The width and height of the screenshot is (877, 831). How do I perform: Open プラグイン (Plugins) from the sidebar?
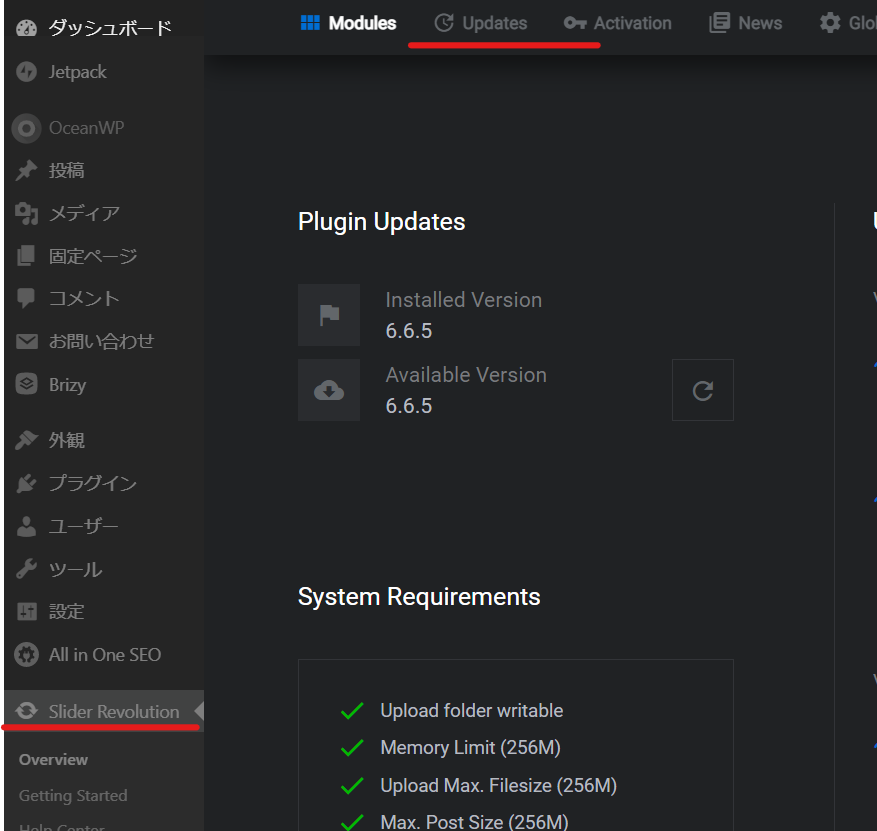pos(92,483)
